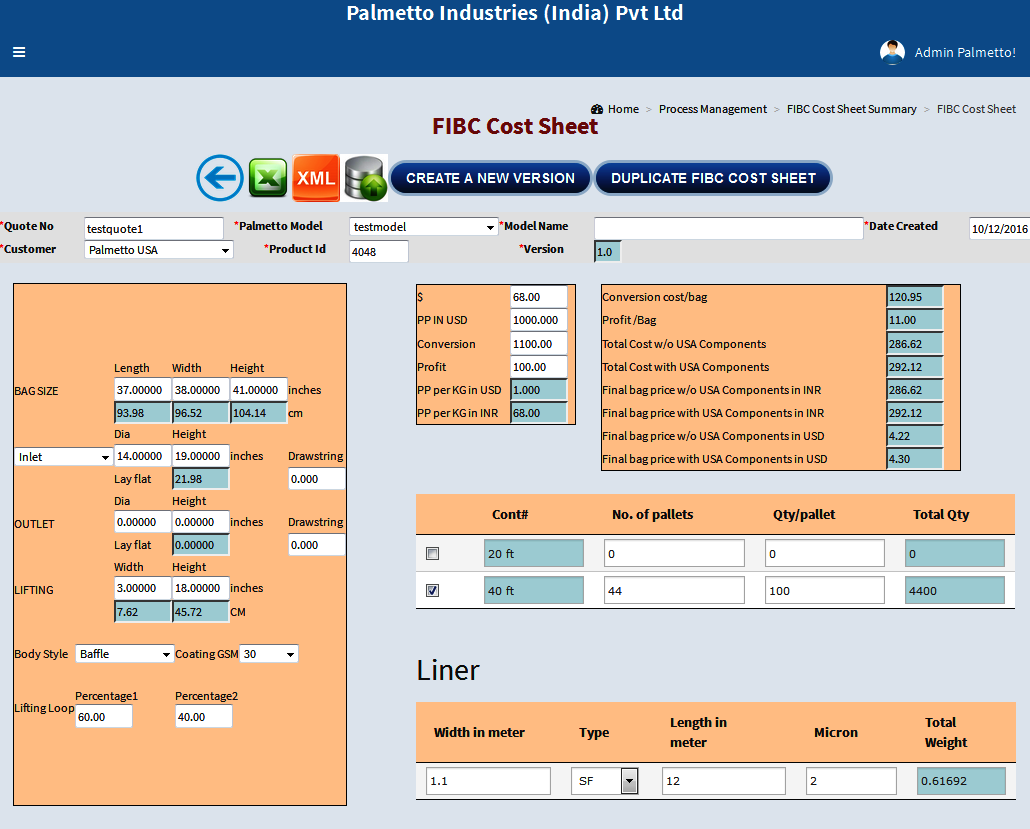
Task: Click the database upload icon
Action: click(365, 178)
